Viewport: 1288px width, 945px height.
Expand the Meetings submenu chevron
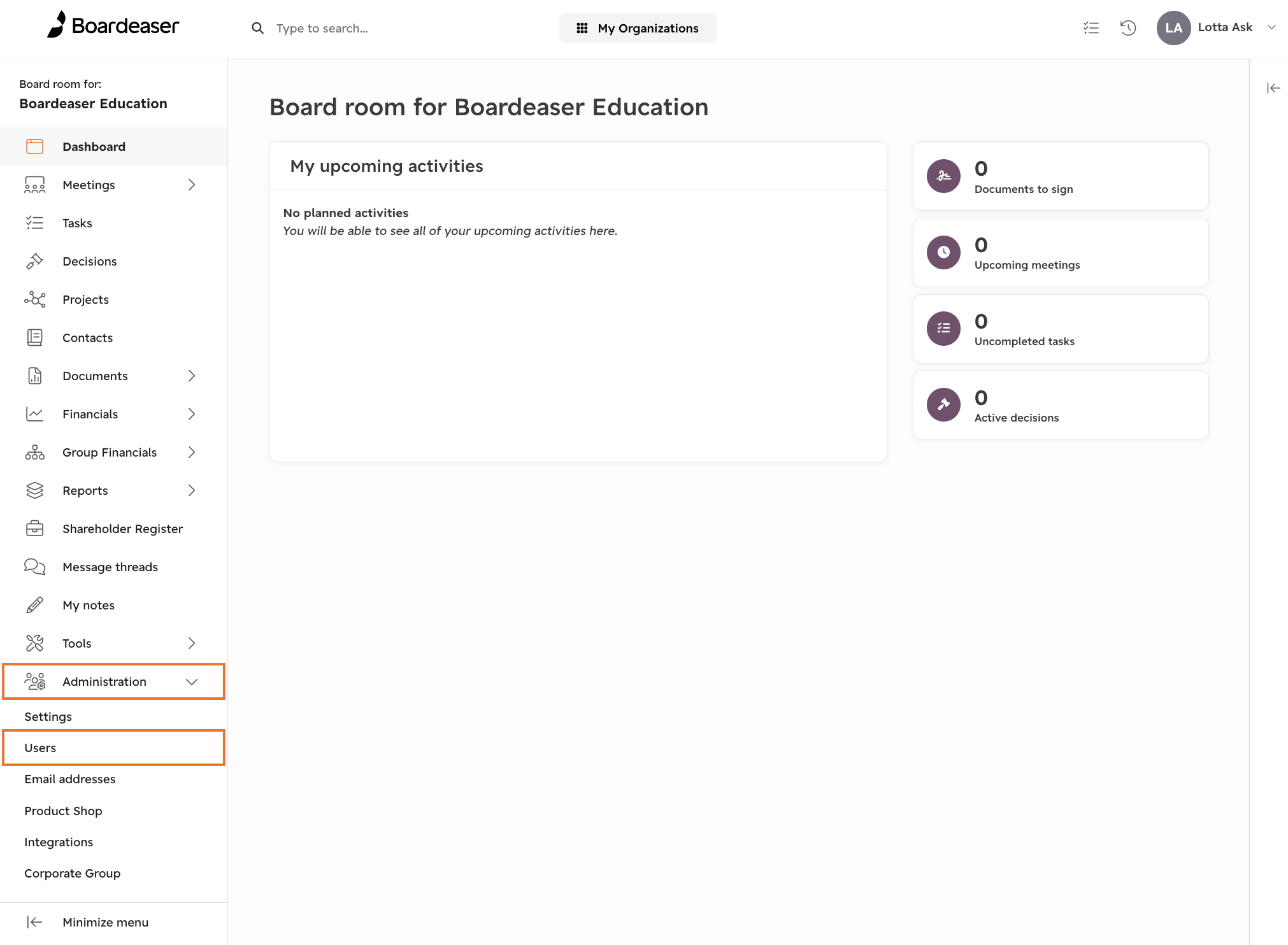[192, 185]
